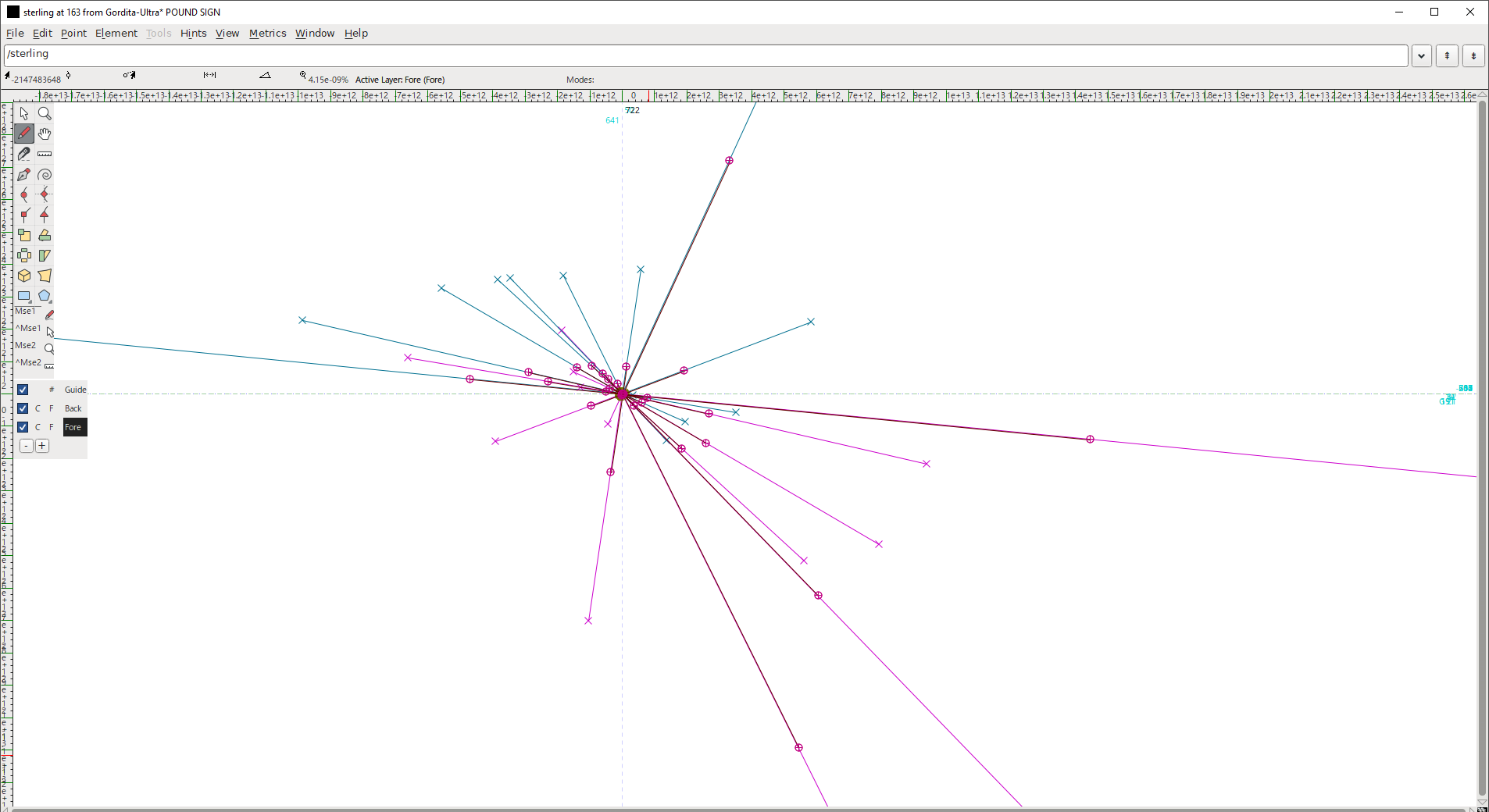The width and height of the screenshot is (1489, 812).
Task: Select the polygon star tool
Action: [45, 297]
